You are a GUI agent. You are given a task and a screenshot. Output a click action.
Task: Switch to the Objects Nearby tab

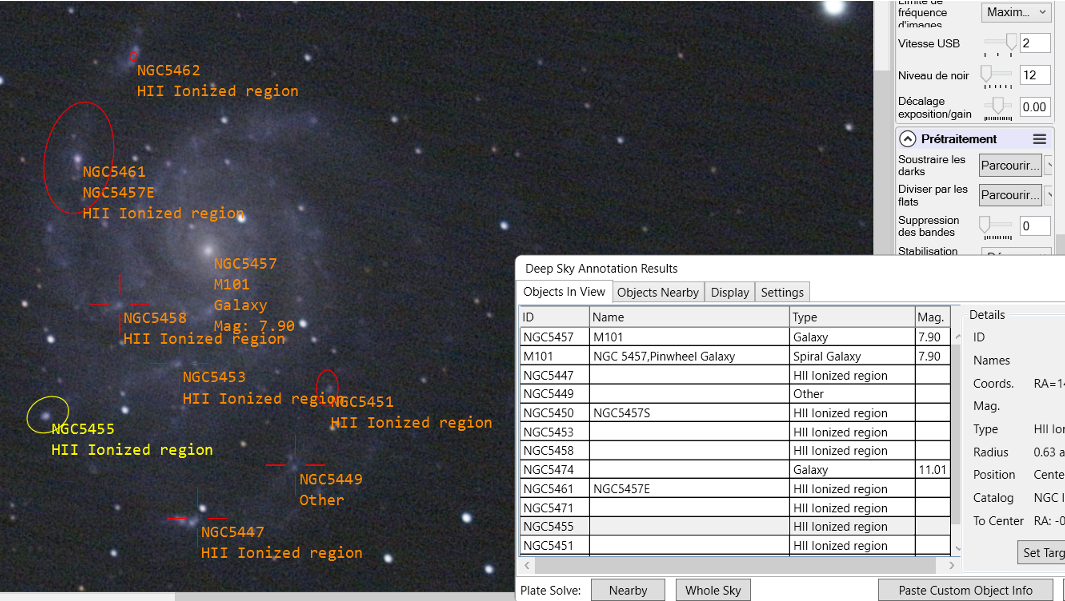[x=657, y=293]
